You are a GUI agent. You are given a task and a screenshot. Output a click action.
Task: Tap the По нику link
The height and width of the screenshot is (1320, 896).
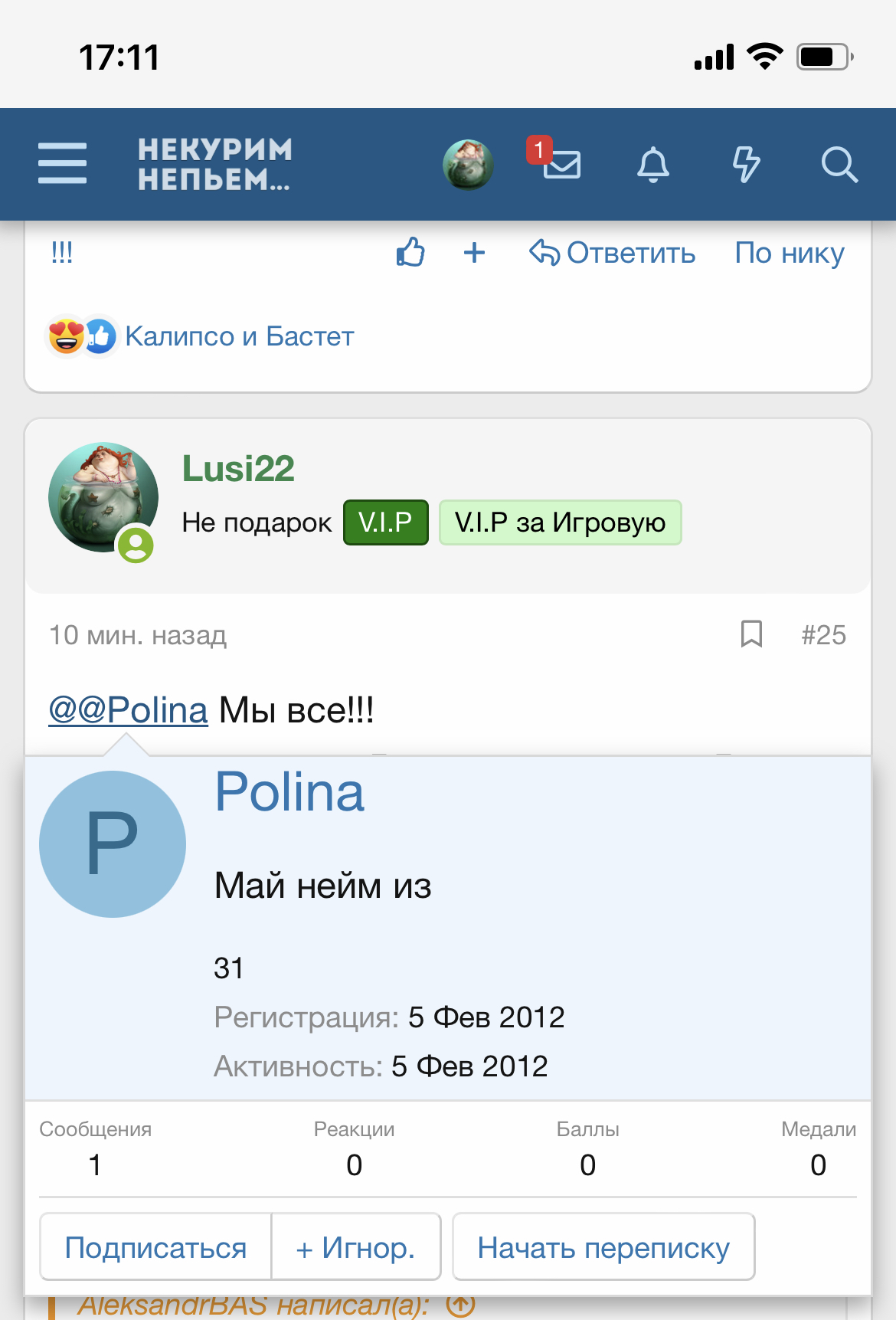(x=790, y=253)
